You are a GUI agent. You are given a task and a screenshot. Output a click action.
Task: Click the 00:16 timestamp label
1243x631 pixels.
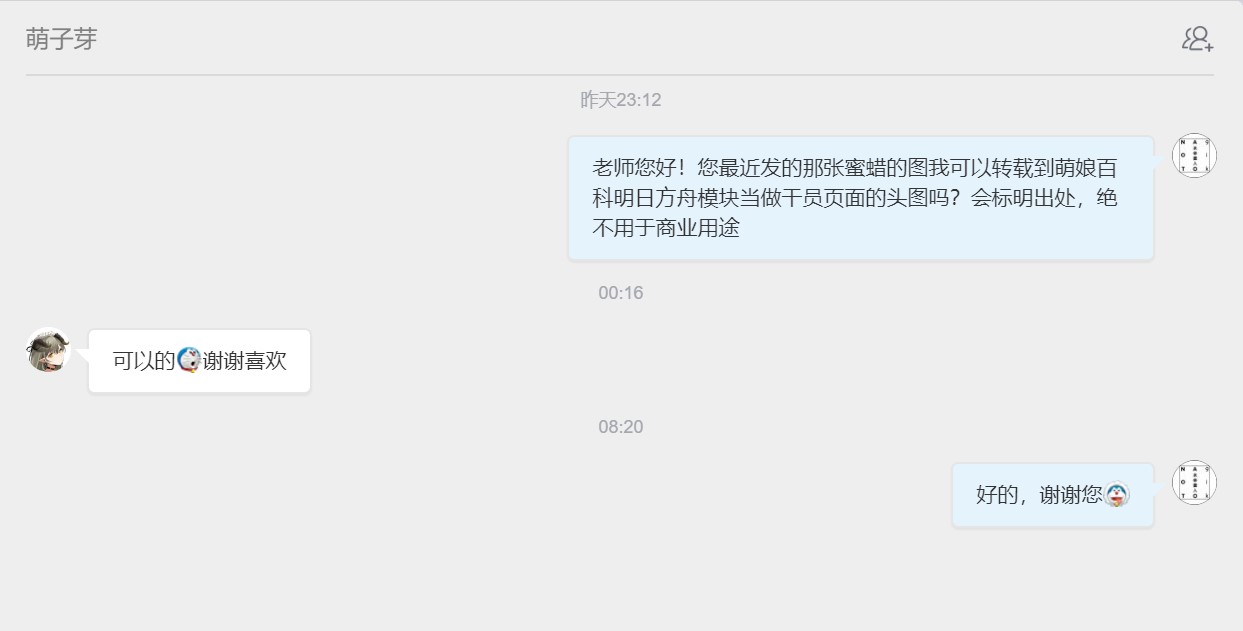(621, 293)
